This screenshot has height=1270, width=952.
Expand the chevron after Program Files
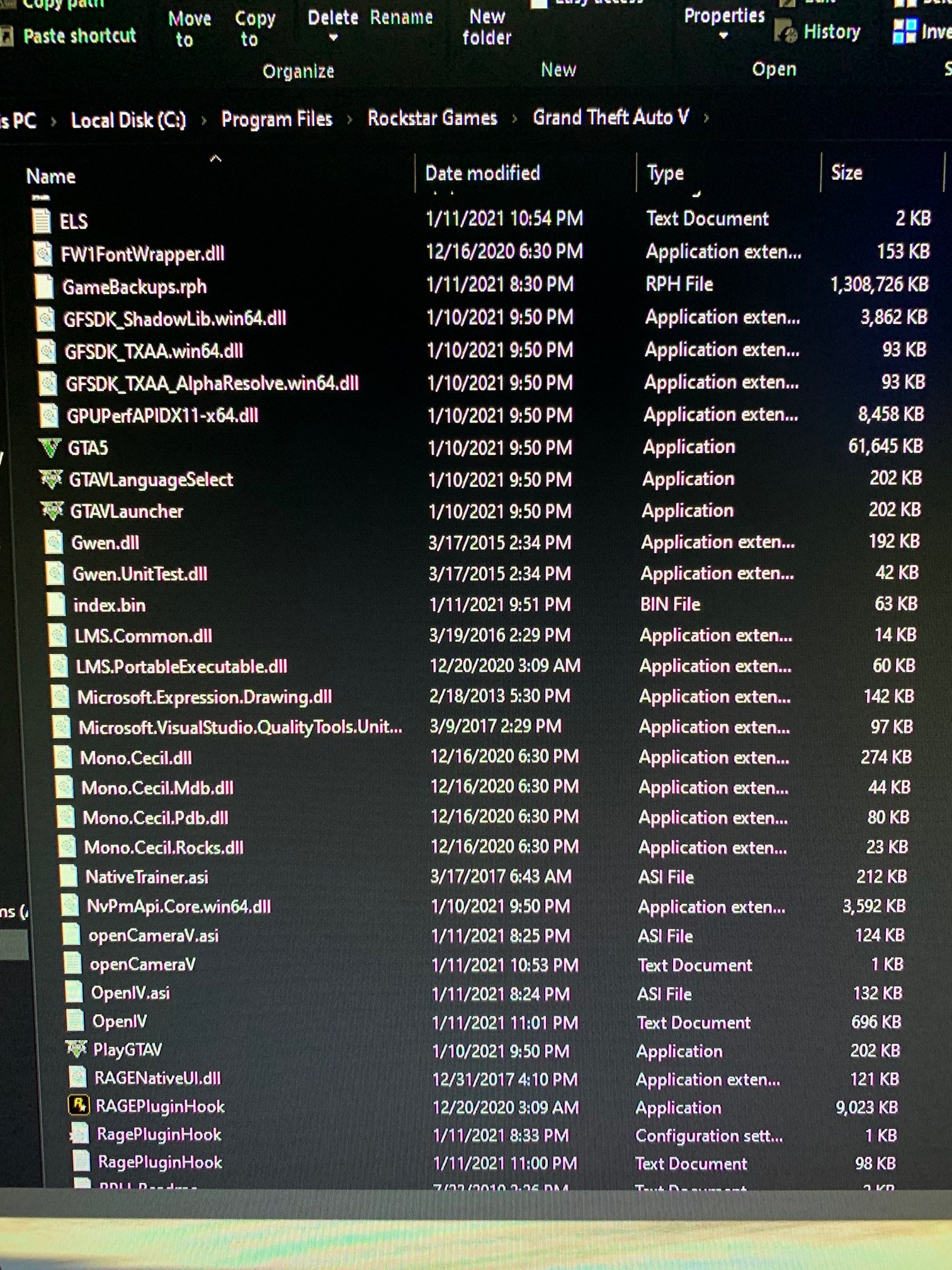tap(350, 119)
